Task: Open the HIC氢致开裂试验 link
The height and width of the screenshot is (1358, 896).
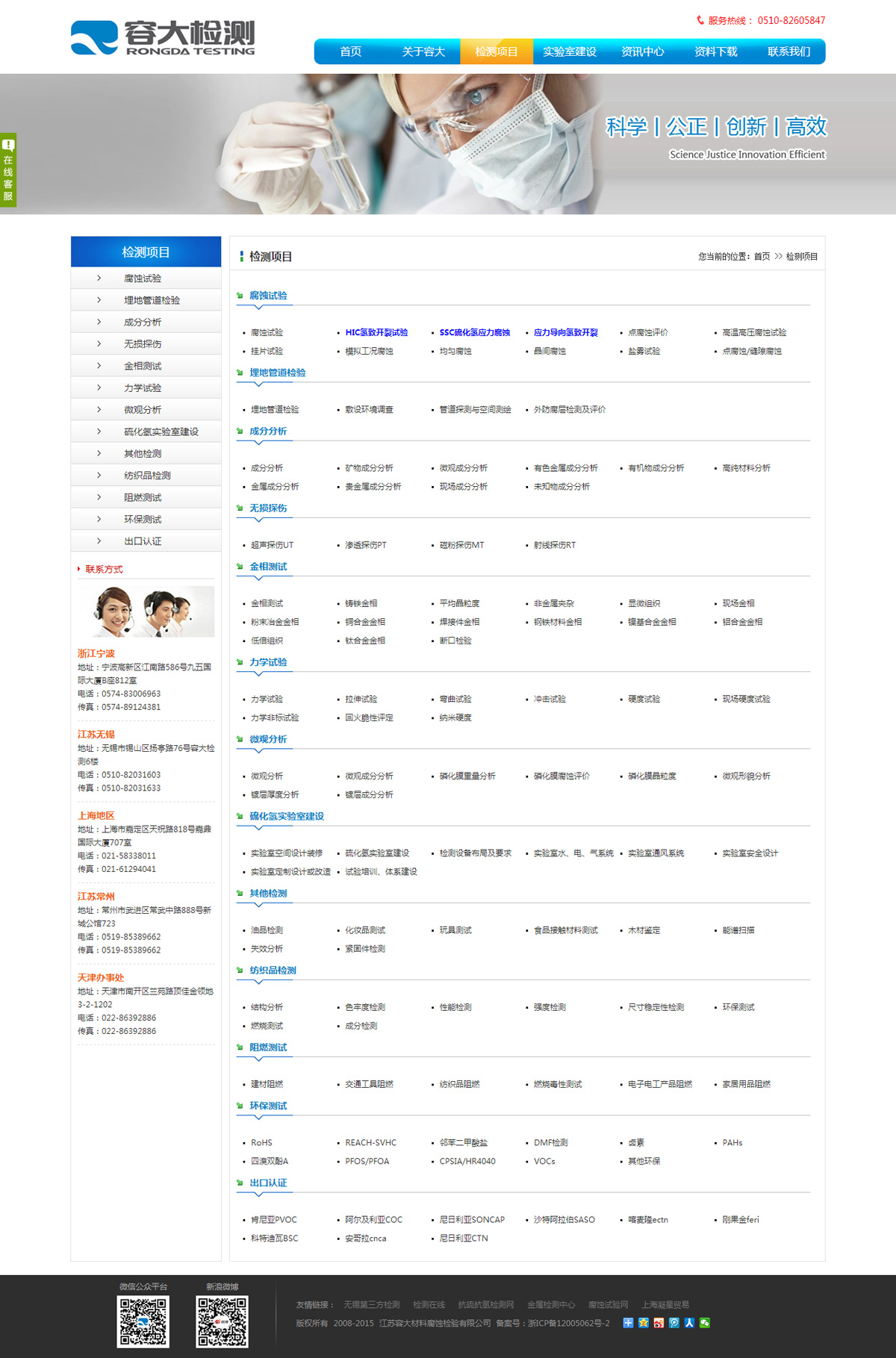Action: (x=376, y=333)
